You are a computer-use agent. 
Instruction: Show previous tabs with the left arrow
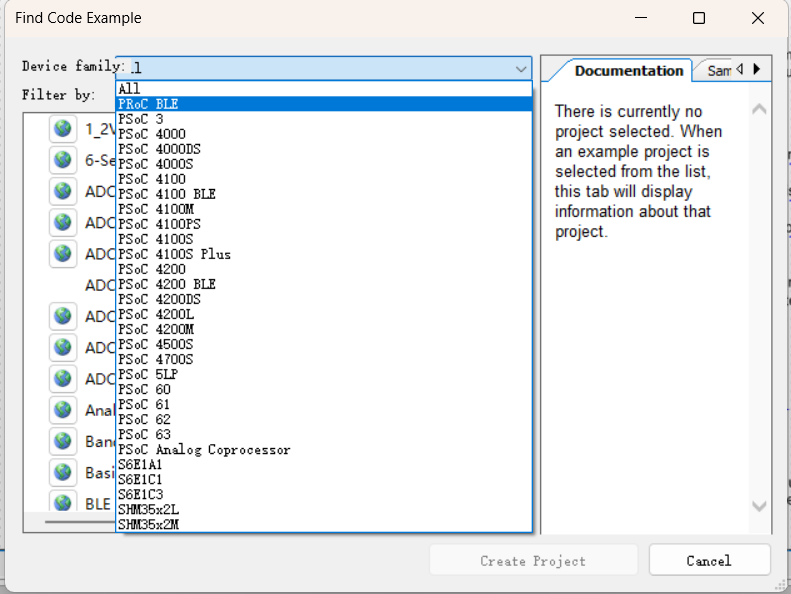pos(740,69)
